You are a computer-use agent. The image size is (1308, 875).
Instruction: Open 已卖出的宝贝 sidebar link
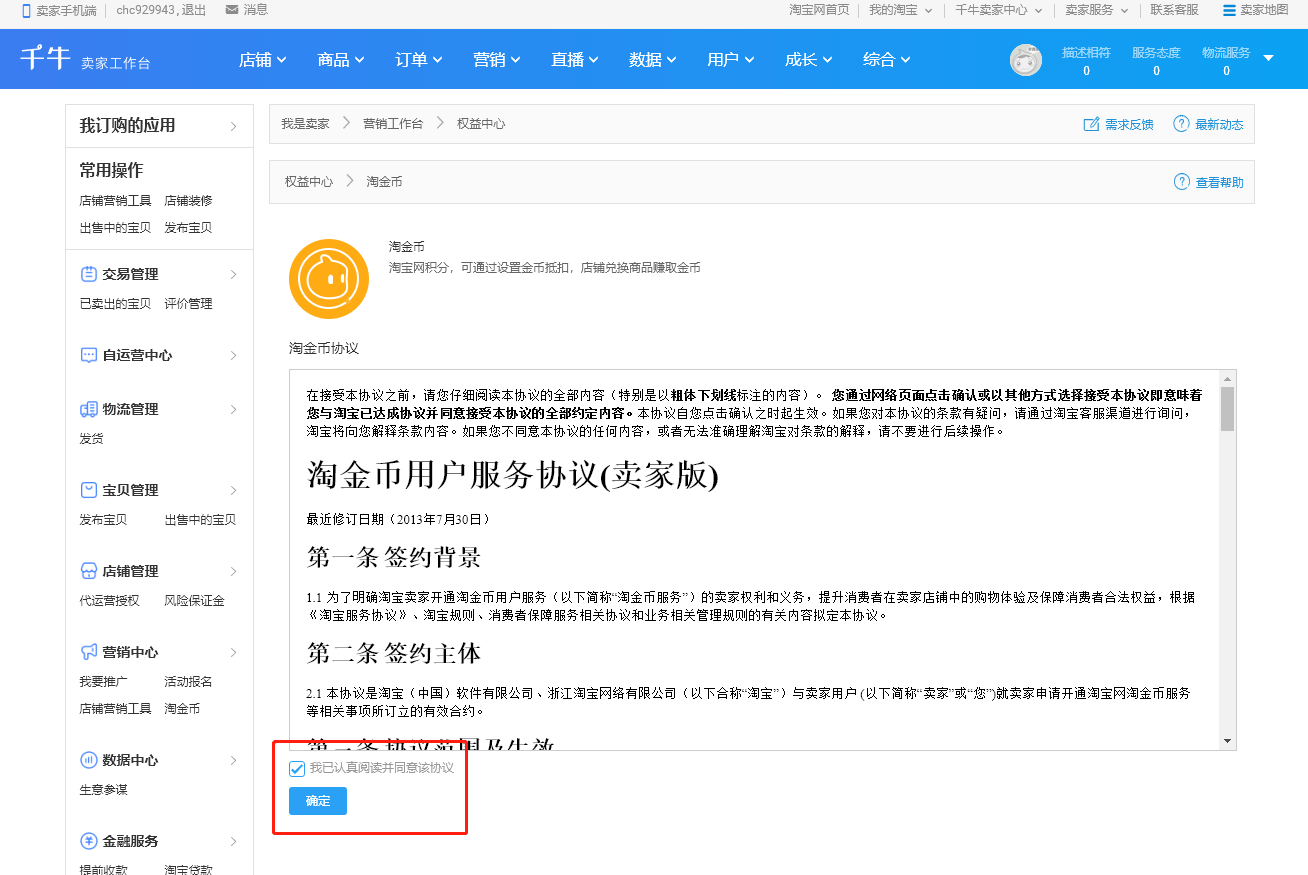(x=115, y=304)
